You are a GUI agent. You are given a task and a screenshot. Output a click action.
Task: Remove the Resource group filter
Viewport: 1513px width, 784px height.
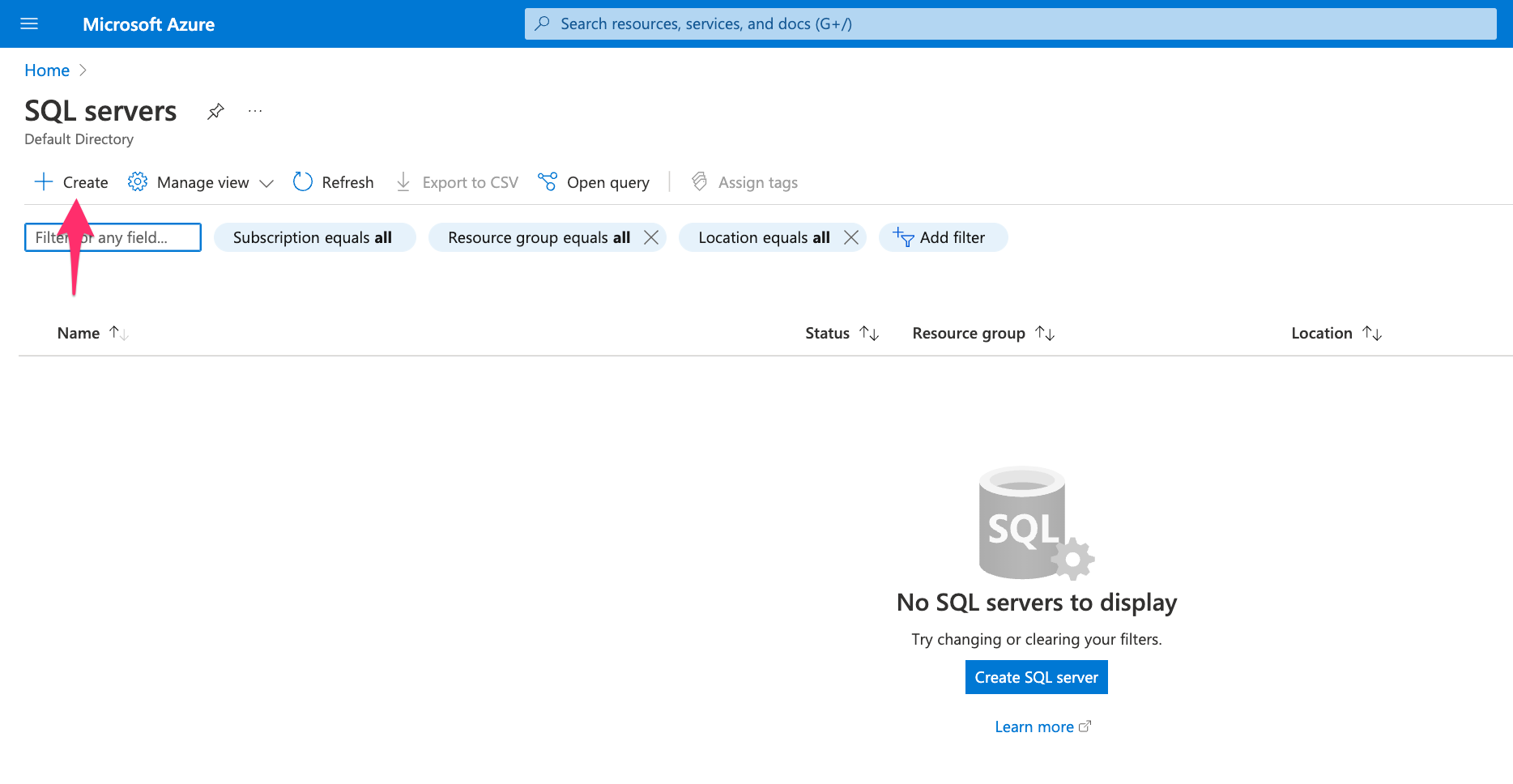[650, 237]
